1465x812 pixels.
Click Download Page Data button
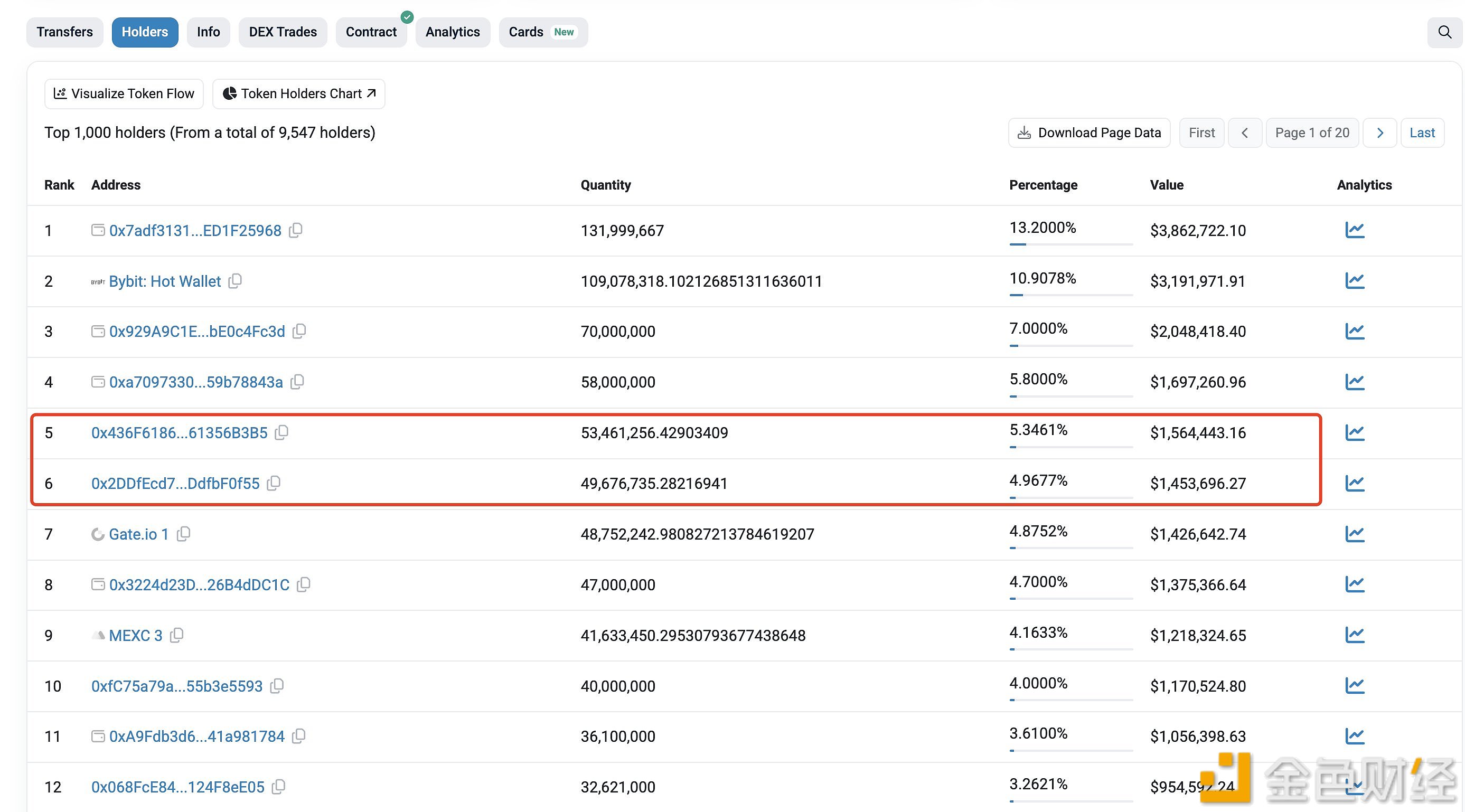1089,133
